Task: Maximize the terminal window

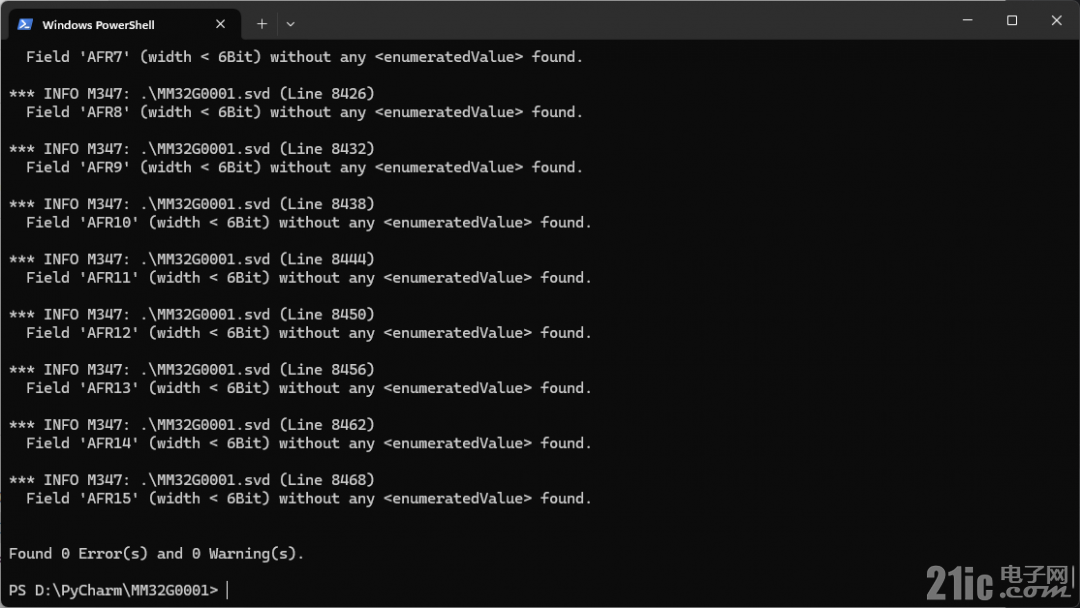Action: [x=1012, y=21]
